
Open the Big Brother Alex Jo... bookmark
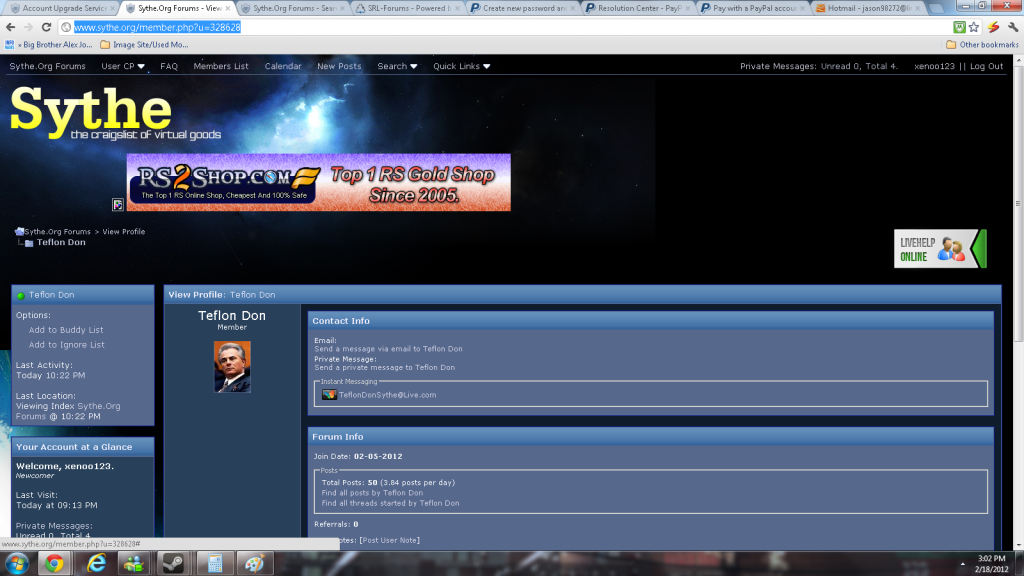click(x=49, y=44)
